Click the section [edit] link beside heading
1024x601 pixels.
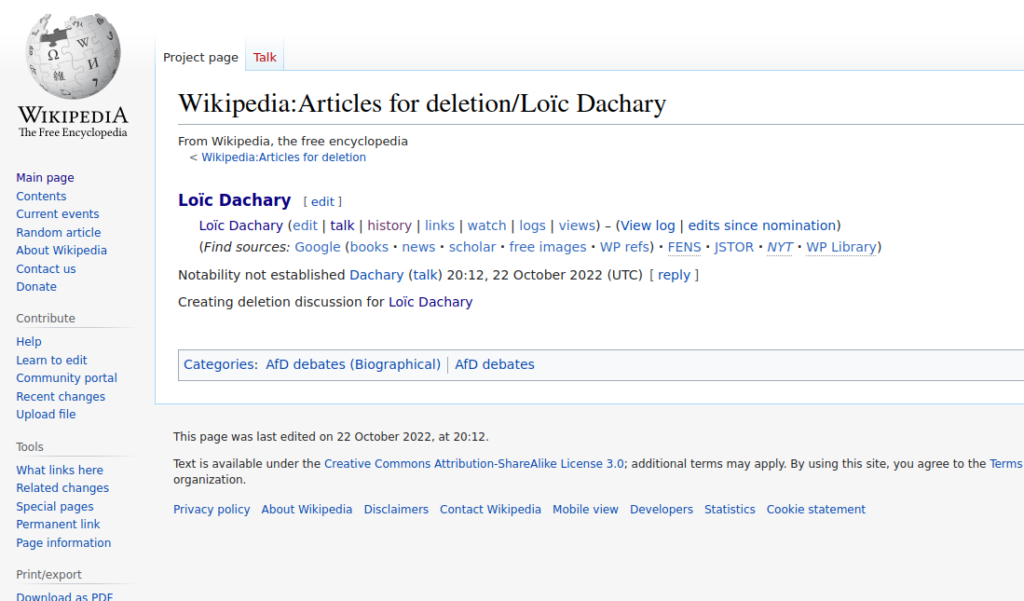pos(323,202)
